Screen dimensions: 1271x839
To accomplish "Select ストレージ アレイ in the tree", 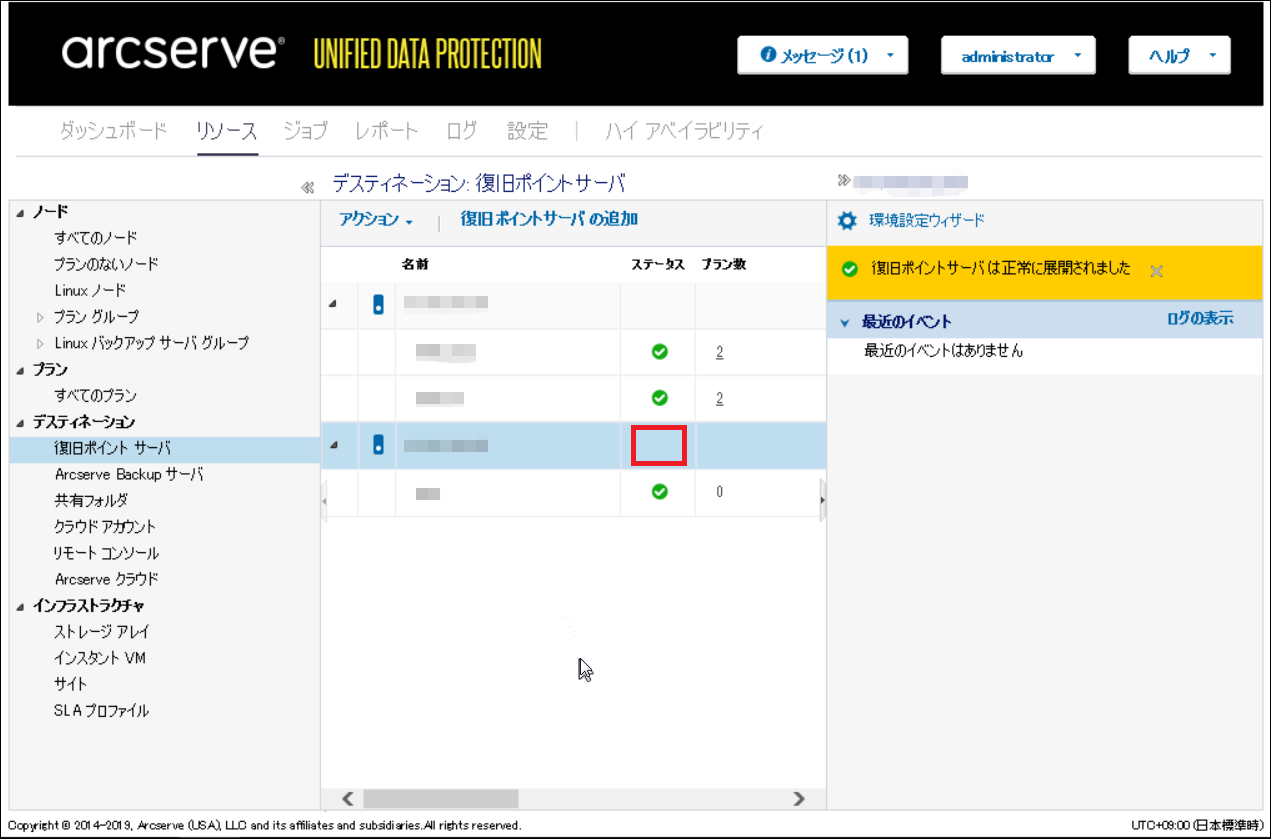I will [102, 632].
